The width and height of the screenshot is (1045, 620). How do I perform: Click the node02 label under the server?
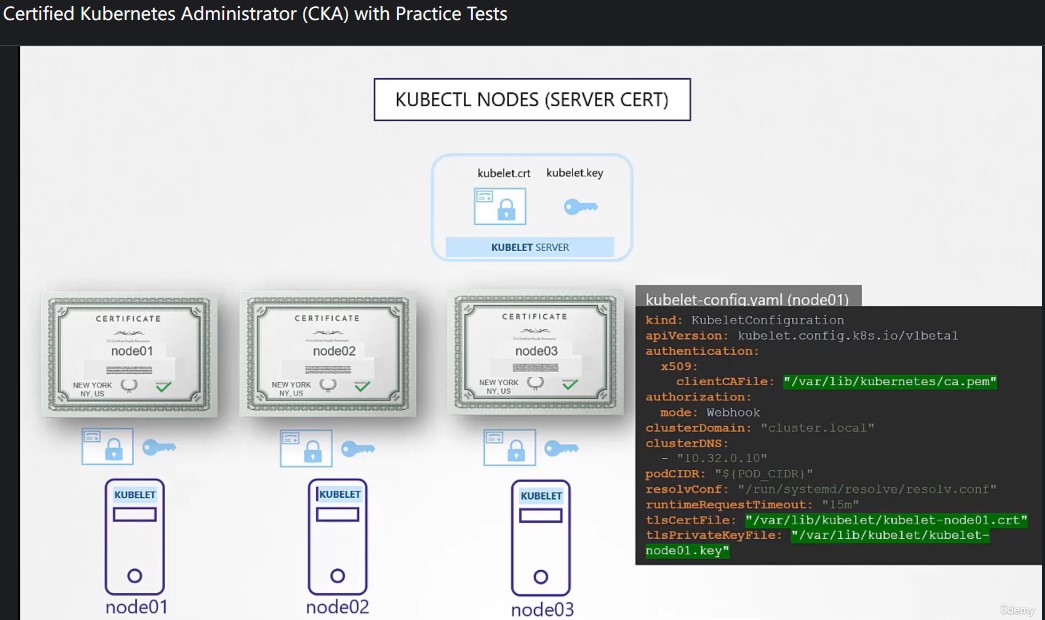pyautogui.click(x=337, y=607)
